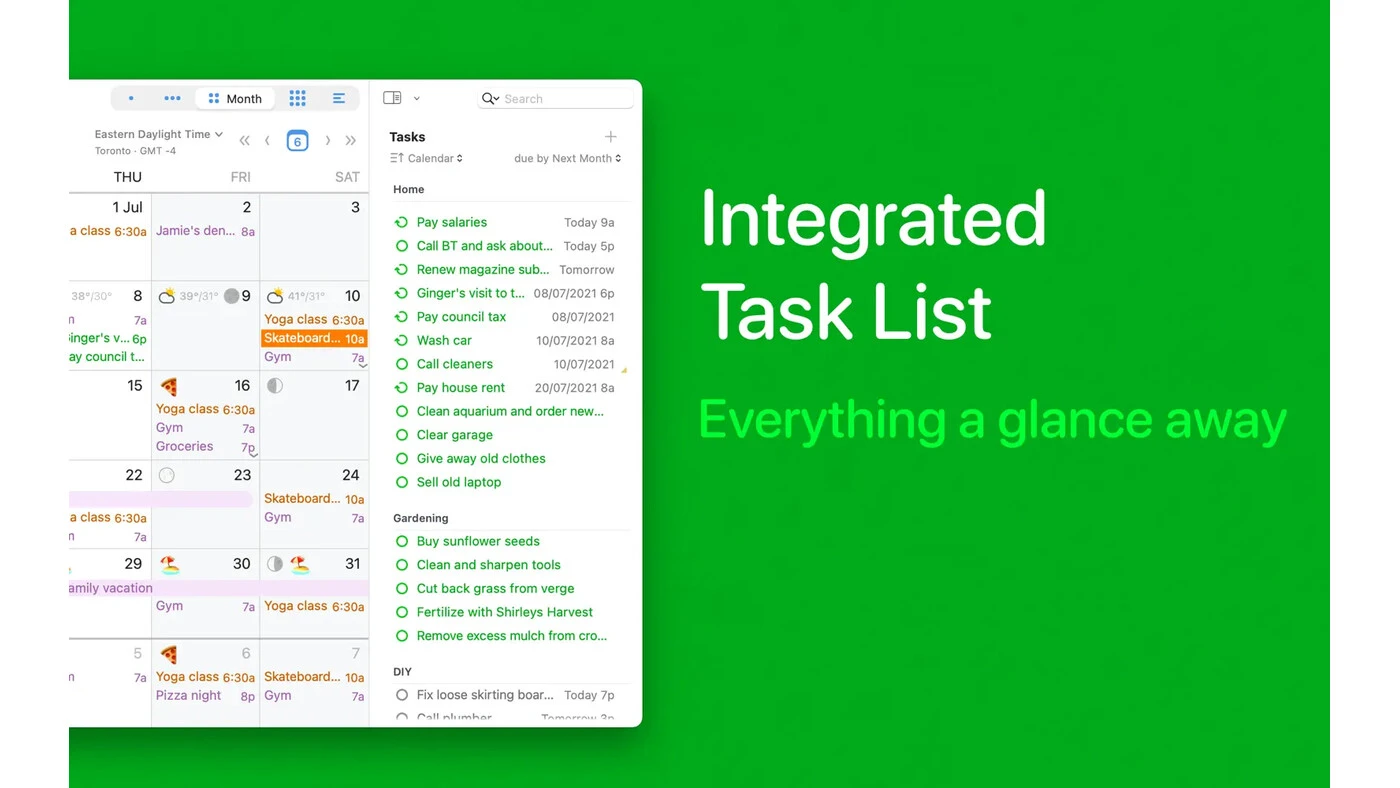Open the list view icon

coord(339,98)
